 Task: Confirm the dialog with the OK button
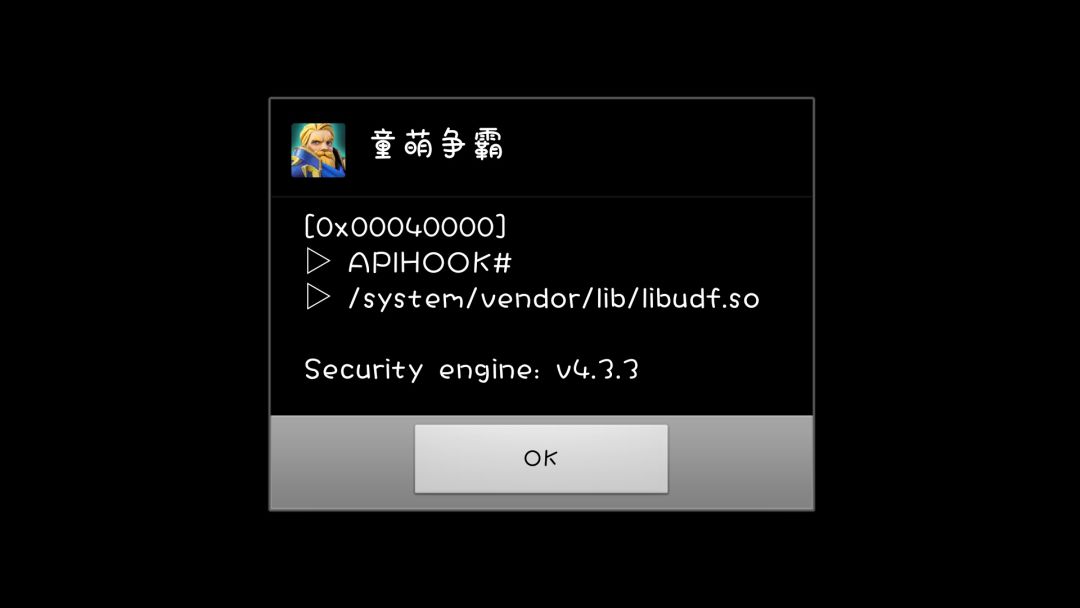541,459
